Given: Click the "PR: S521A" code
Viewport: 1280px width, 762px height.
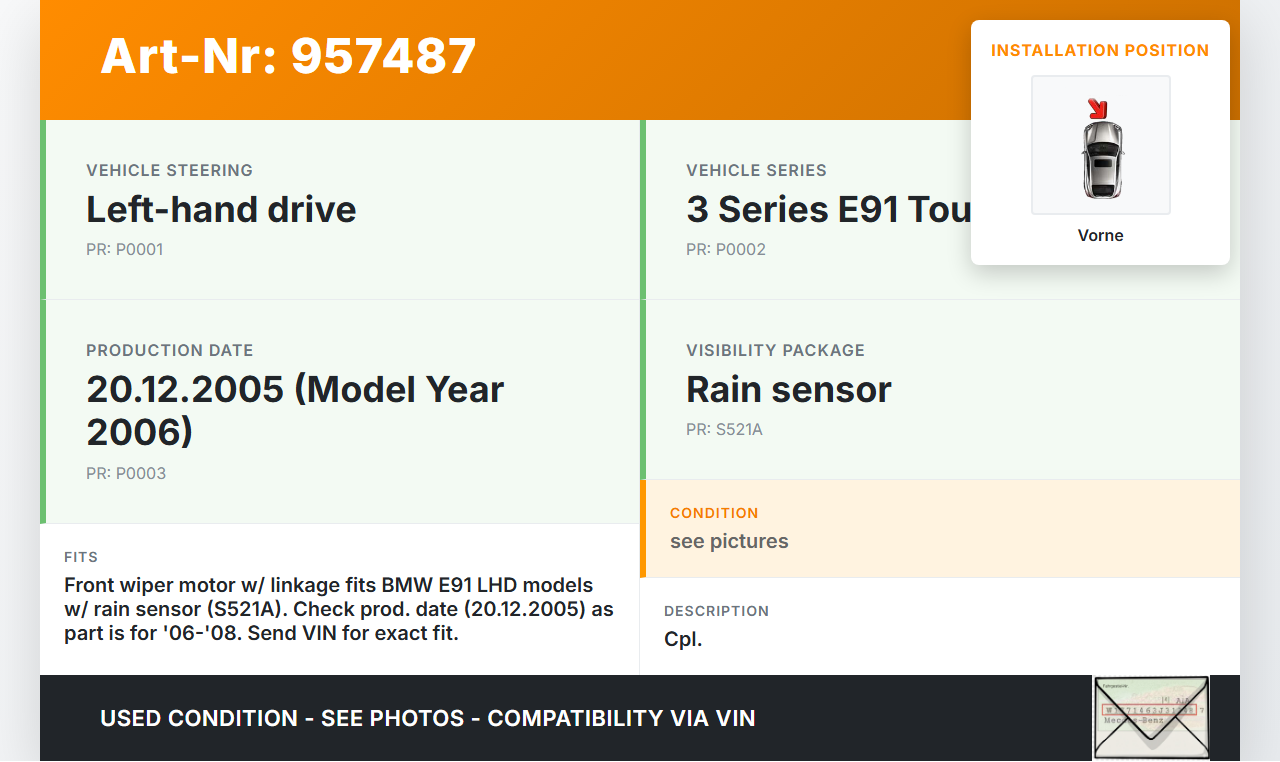Looking at the screenshot, I should tap(725, 429).
